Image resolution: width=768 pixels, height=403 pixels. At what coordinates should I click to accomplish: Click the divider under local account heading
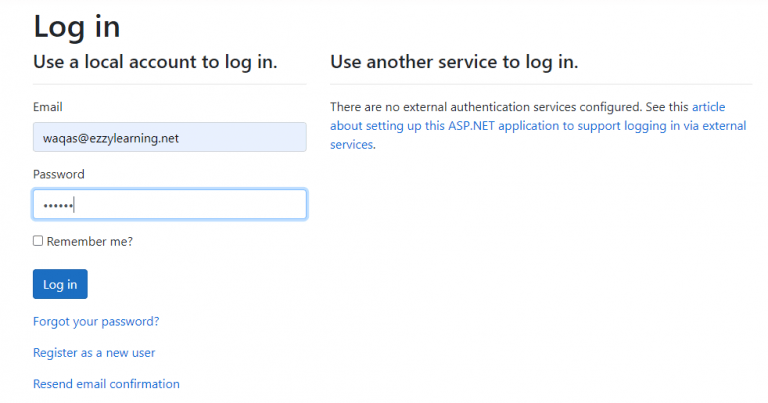click(x=169, y=84)
